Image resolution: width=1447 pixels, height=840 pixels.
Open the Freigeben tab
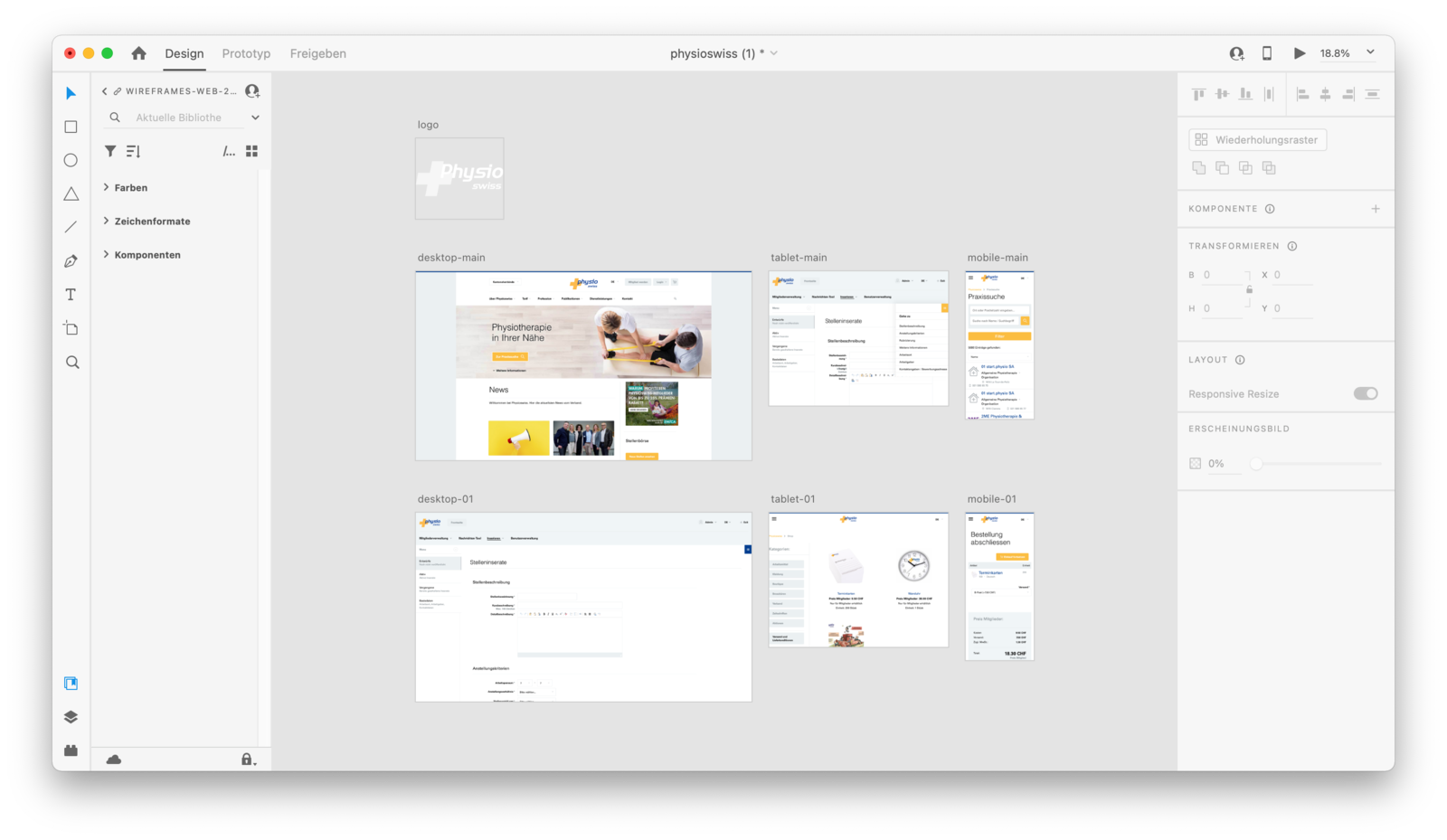tap(317, 53)
